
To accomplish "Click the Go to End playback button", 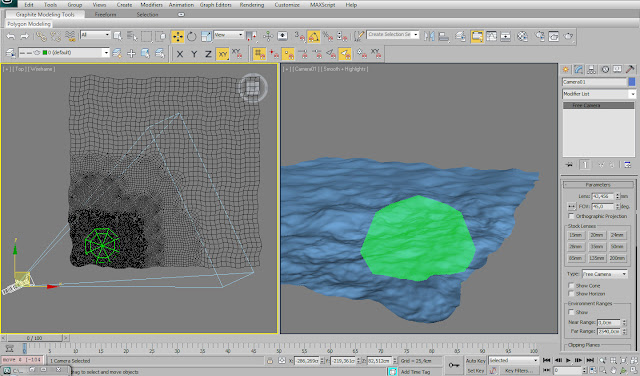I will pos(590,360).
